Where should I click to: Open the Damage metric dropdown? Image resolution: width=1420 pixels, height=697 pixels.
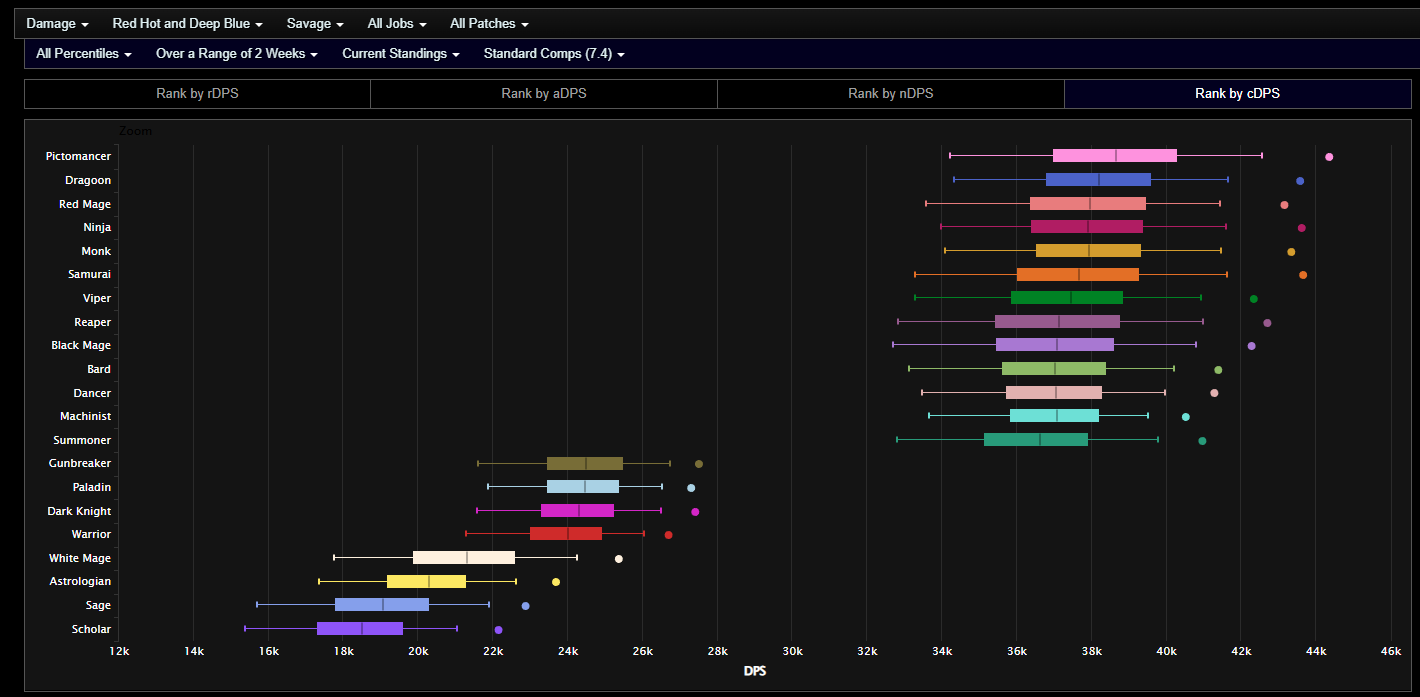[57, 23]
